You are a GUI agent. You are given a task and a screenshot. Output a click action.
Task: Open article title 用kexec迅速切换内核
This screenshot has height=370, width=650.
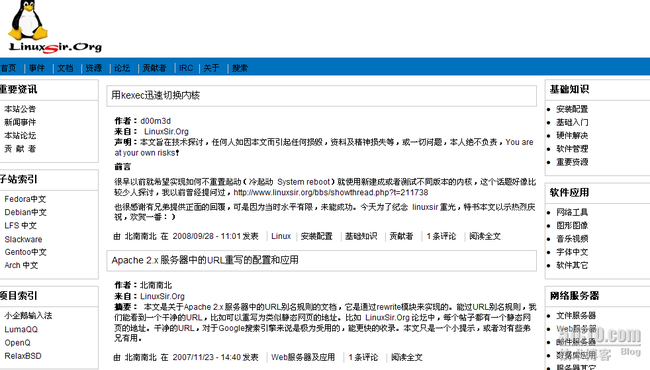(x=155, y=95)
